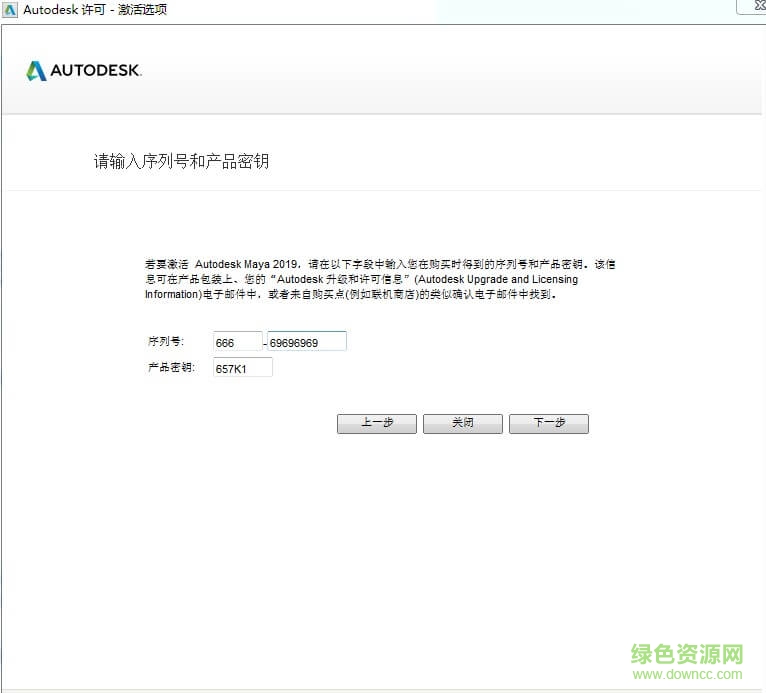The image size is (766, 693).
Task: Focus the serial number prefix field showing 666
Action: pyautogui.click(x=237, y=342)
